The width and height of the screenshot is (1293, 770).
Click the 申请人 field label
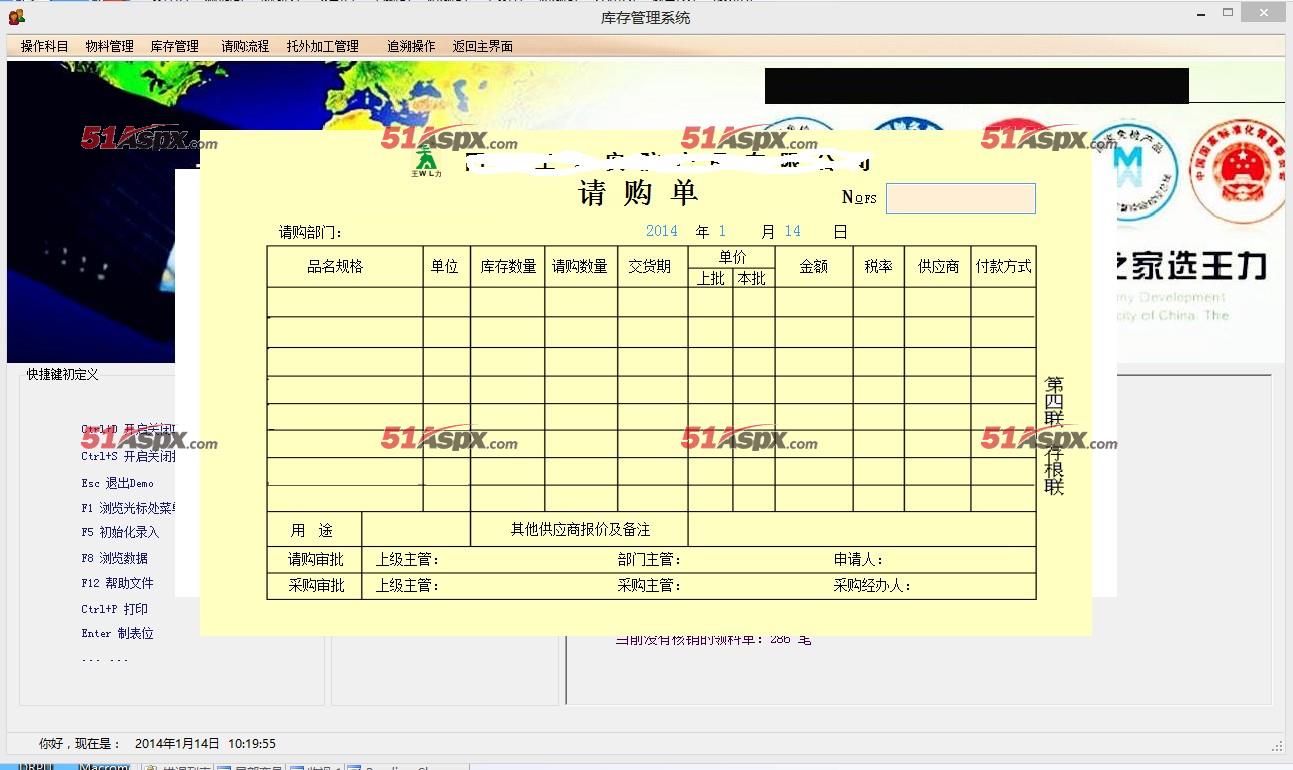(x=858, y=560)
